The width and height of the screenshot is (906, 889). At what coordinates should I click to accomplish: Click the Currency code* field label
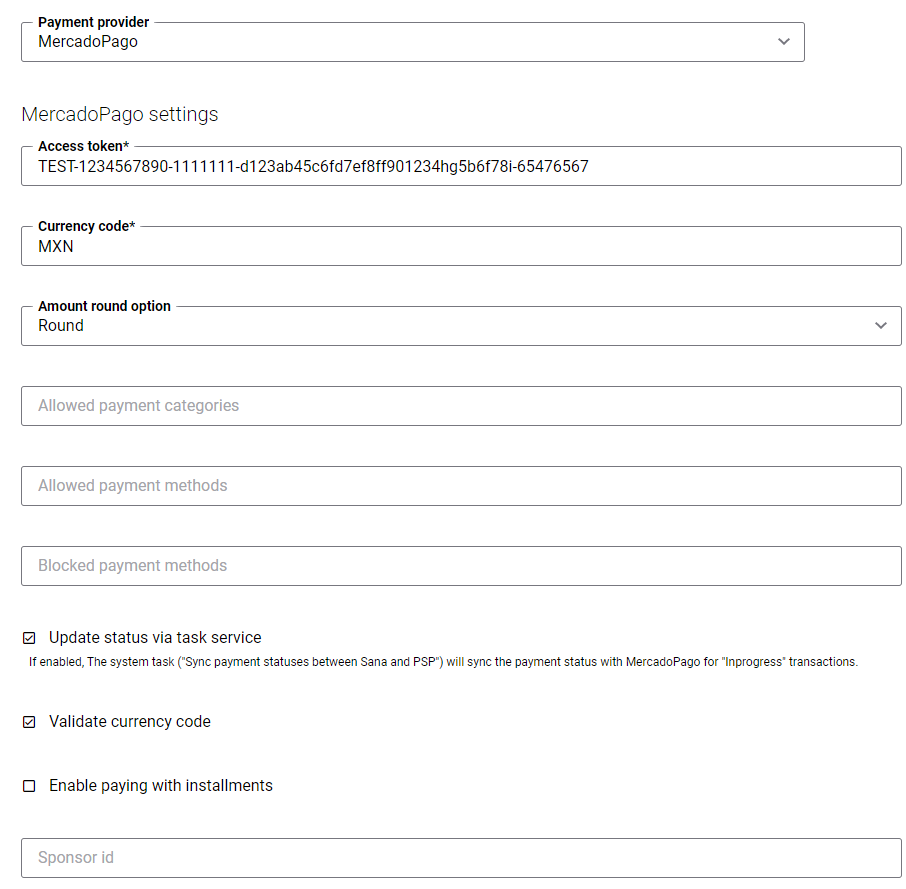click(87, 226)
